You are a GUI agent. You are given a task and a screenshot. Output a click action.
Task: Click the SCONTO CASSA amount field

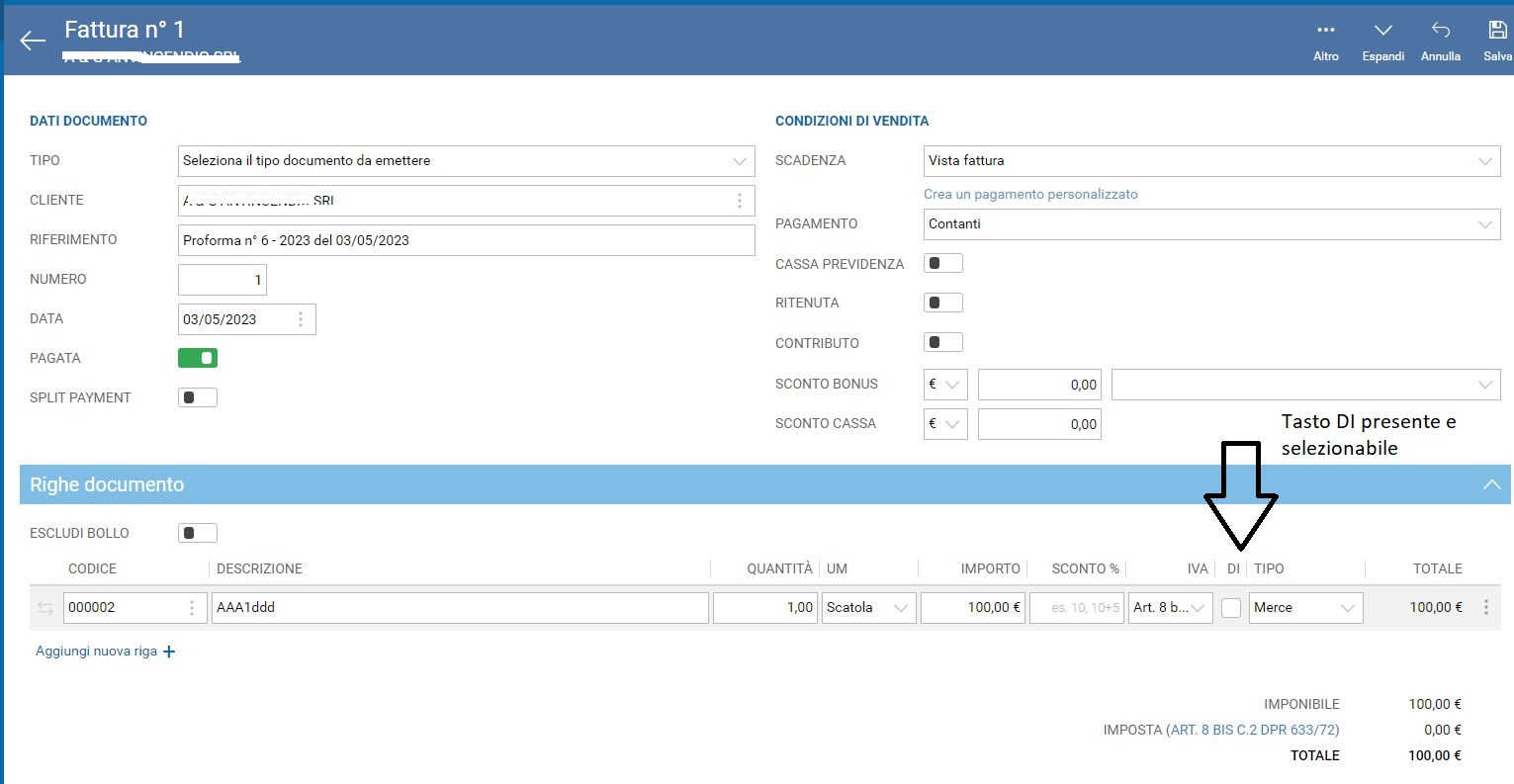click(1039, 424)
